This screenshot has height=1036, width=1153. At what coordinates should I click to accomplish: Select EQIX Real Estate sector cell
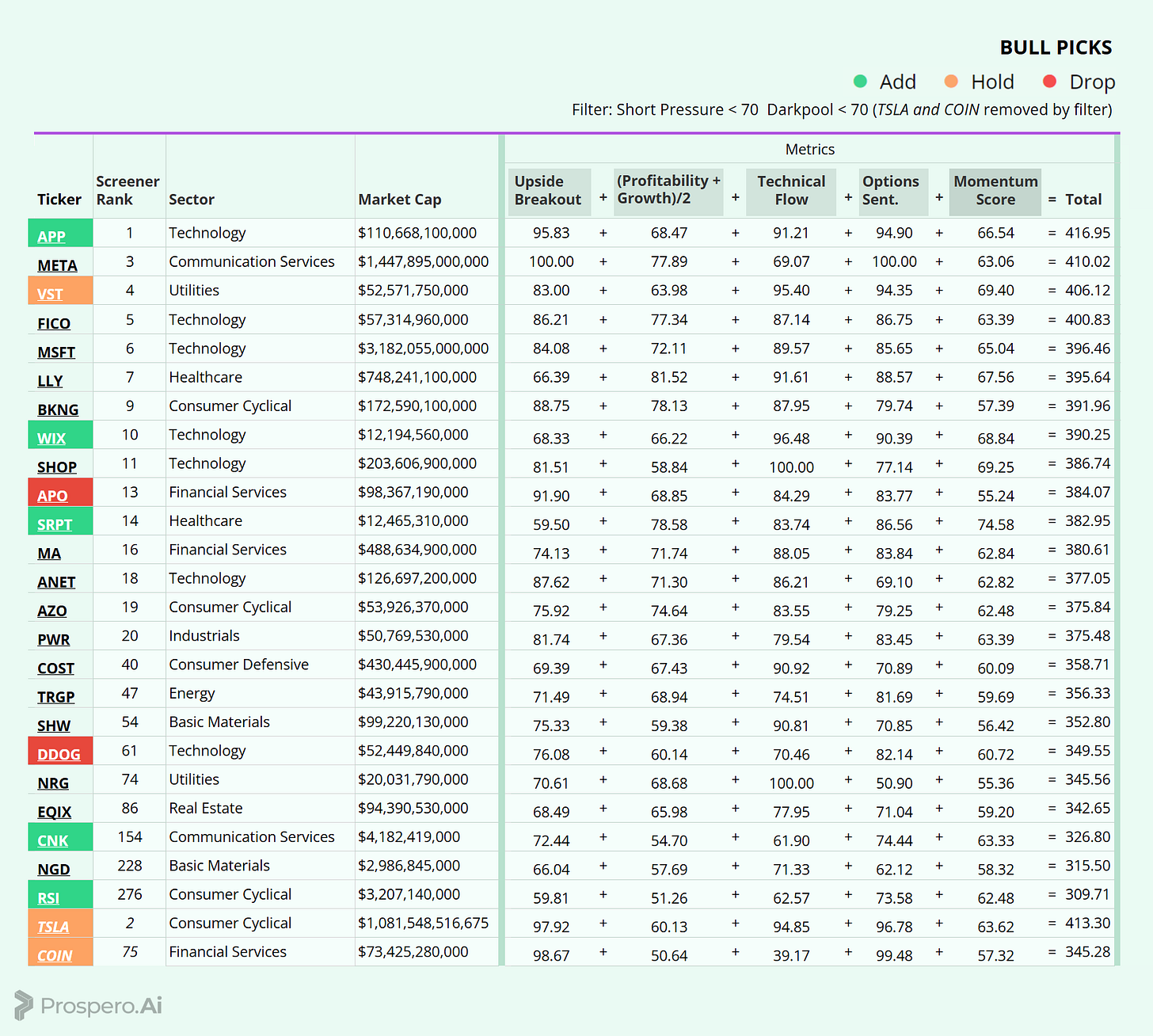coord(206,808)
